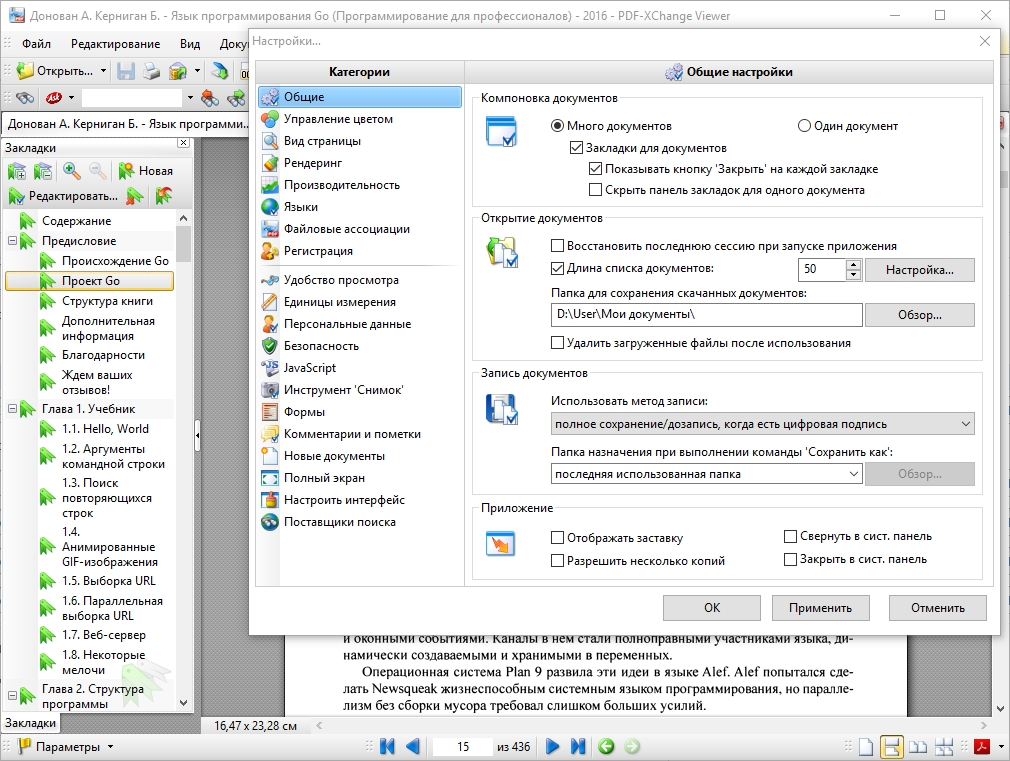Click the red OCR icon in toolbar
The width and height of the screenshot is (1010, 761).
[53, 98]
